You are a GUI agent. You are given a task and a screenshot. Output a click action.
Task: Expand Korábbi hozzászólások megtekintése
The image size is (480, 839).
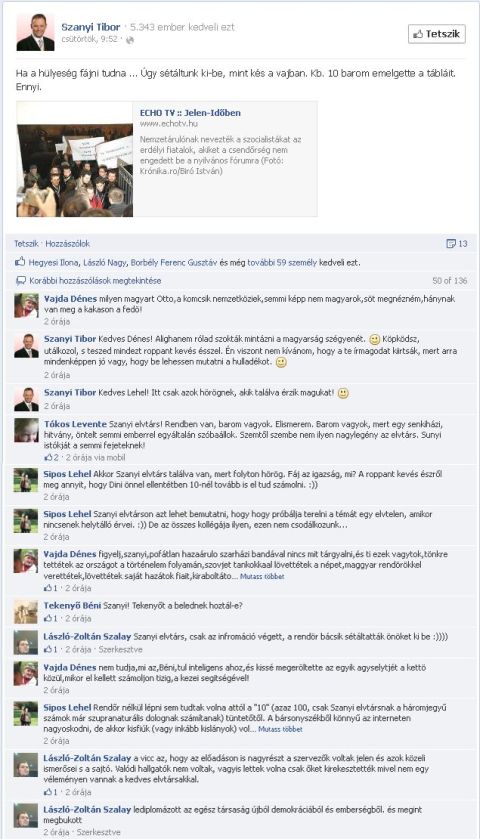click(95, 280)
